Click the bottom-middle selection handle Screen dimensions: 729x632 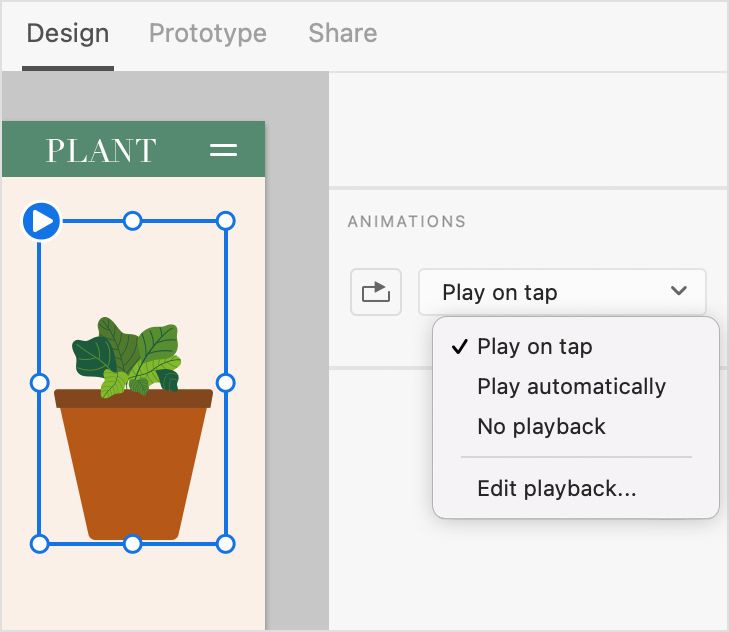(132, 544)
